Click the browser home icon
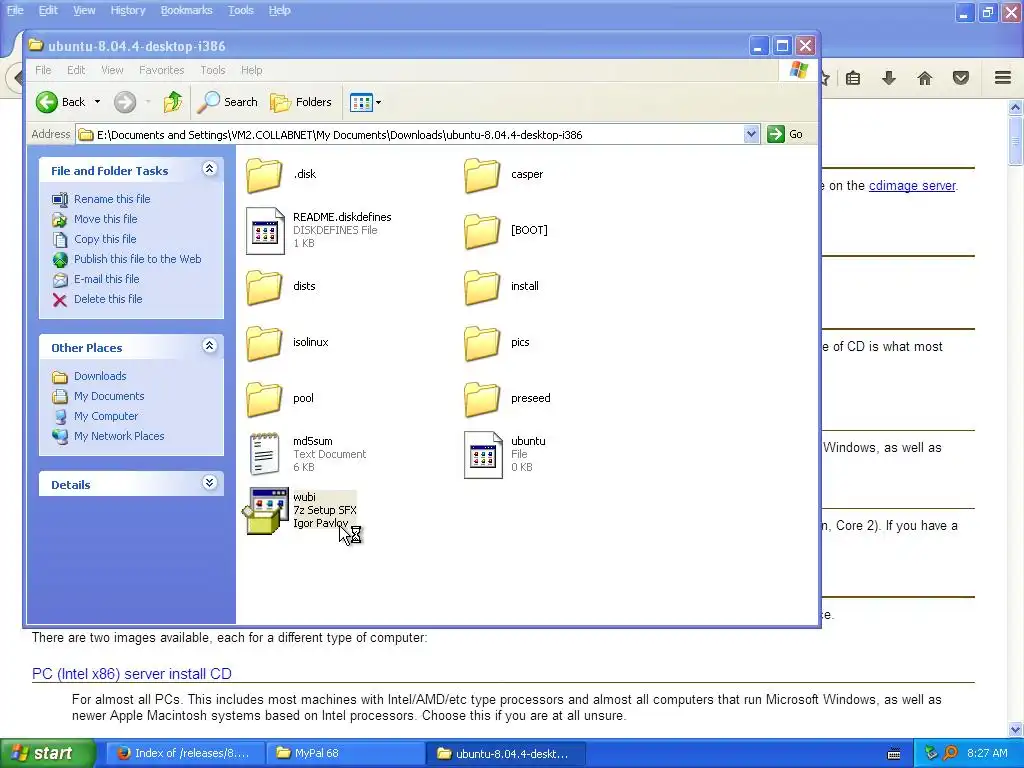Viewport: 1024px width, 768px height. pyautogui.click(x=925, y=78)
